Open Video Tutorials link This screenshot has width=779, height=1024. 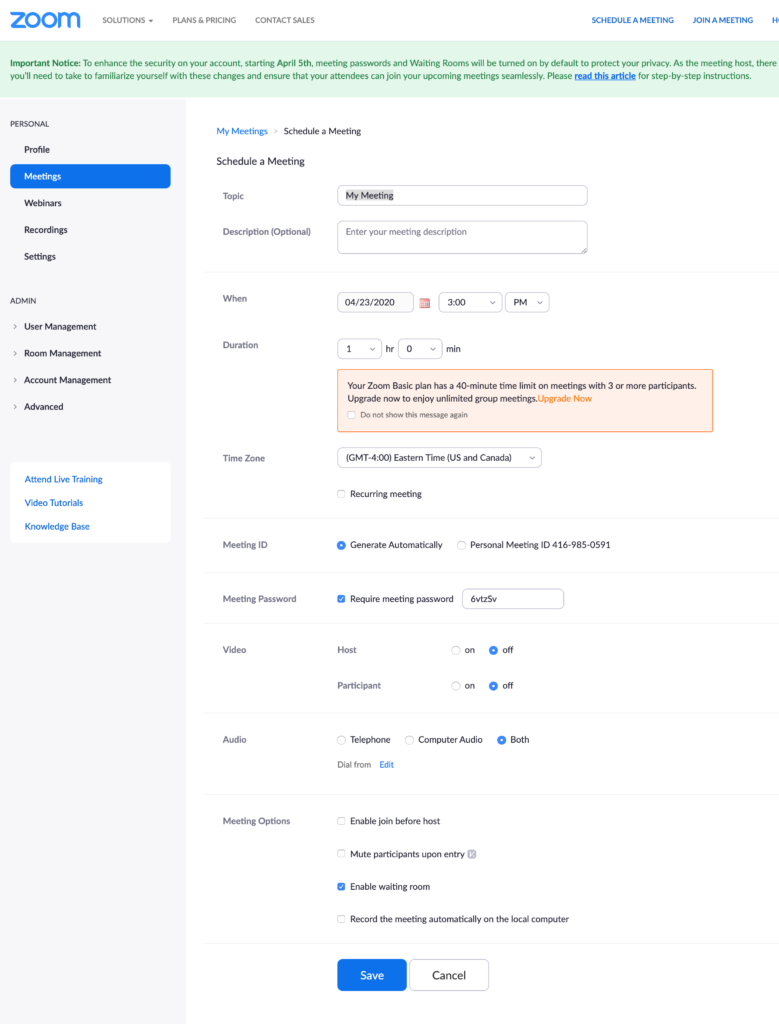tap(54, 503)
